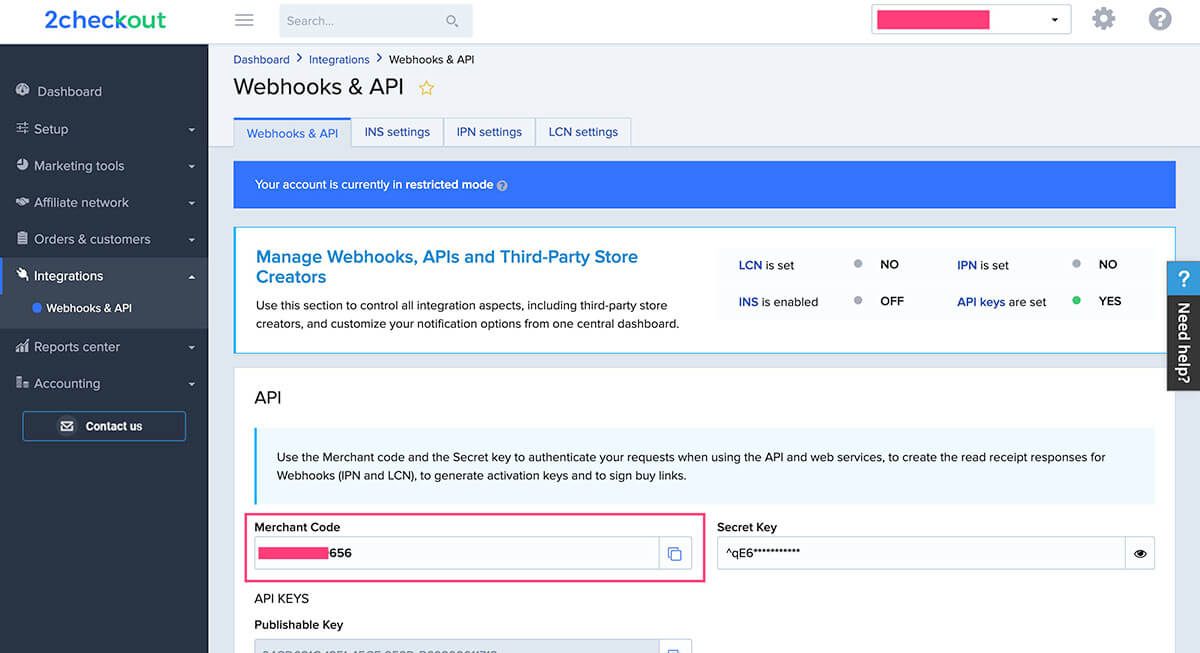Open the LCN settings tab

[583, 131]
